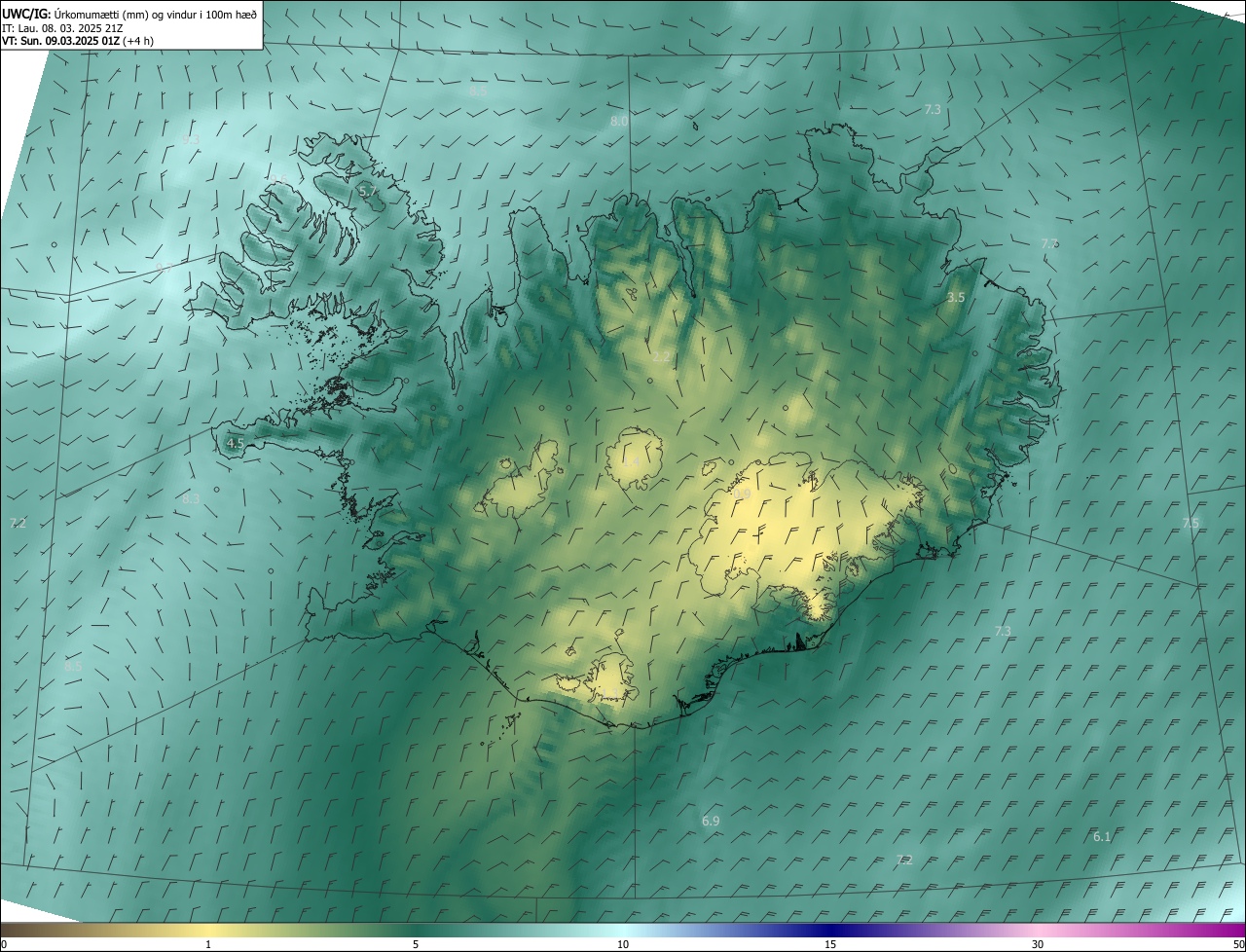Click the 9.3 value label northwest of Westfjords
1246x952 pixels.
pos(191,140)
